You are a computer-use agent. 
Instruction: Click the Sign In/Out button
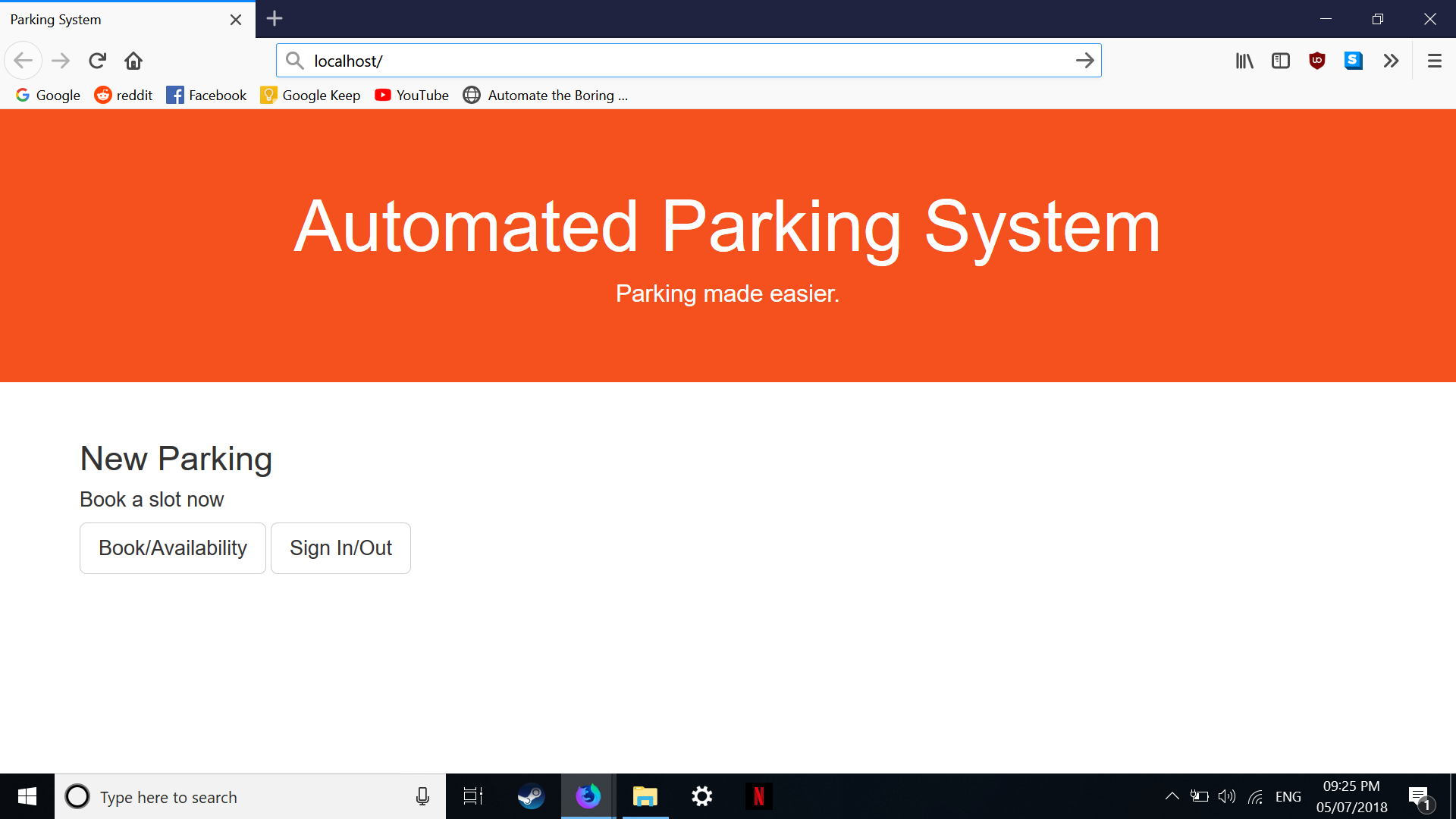coord(341,548)
